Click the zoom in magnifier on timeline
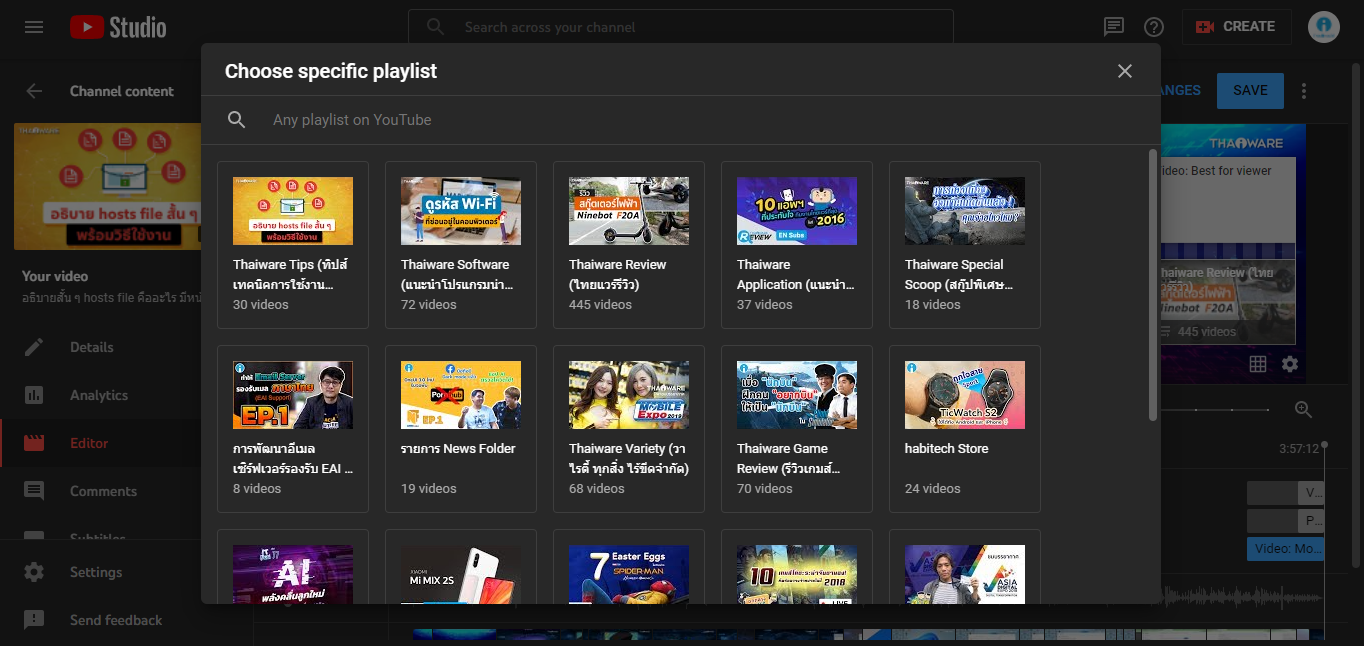 point(1303,409)
